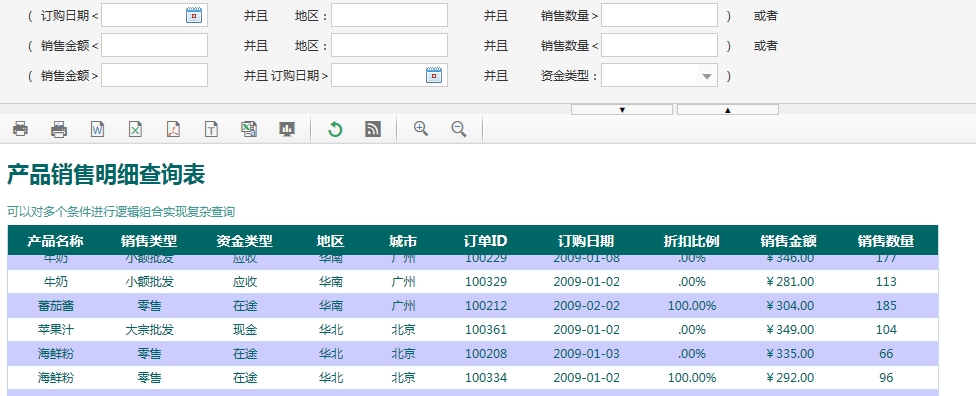Click the 产品名称 column header
976x396 pixels.
click(55, 241)
